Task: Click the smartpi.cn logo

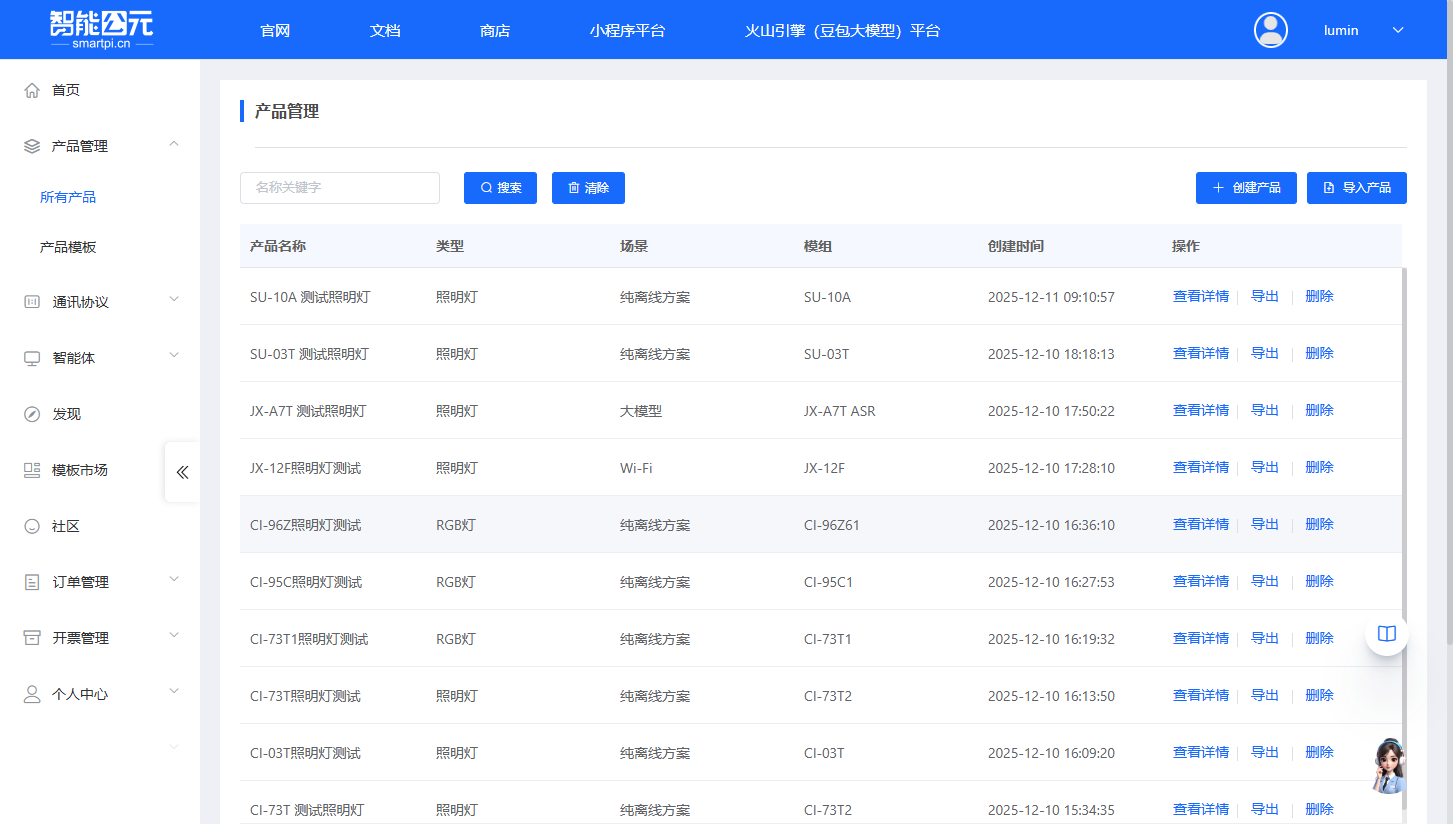Action: [101, 30]
